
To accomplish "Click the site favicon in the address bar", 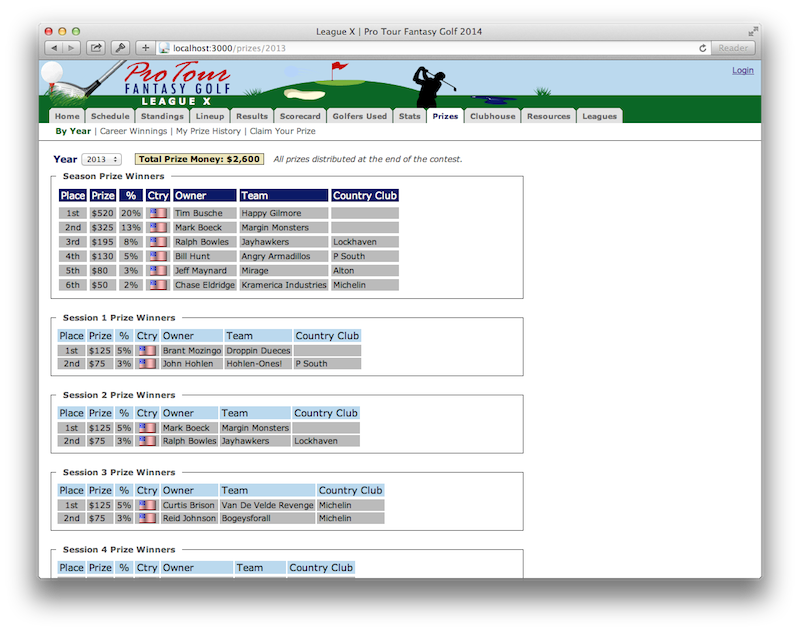I will point(164,48).
